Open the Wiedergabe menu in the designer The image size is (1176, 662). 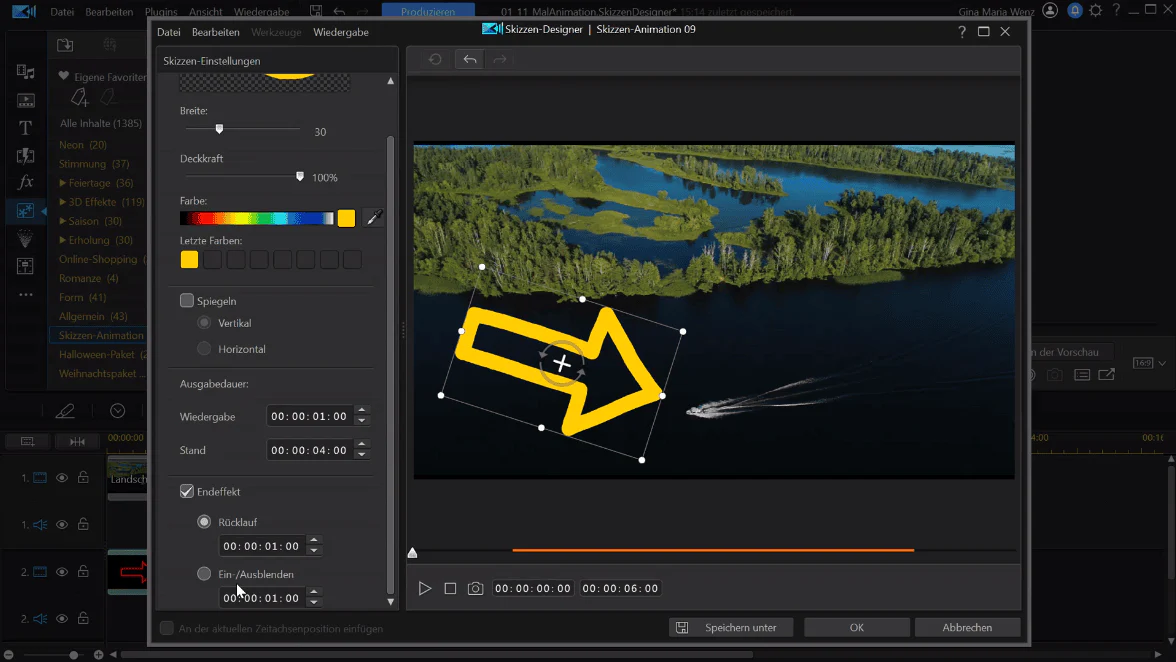coord(340,32)
